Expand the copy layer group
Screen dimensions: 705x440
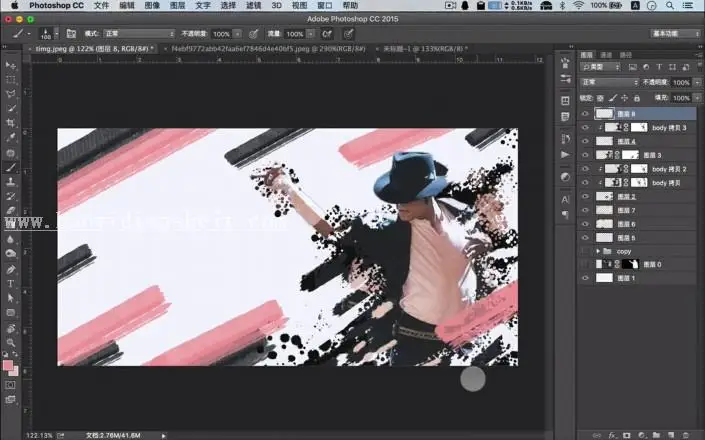[x=598, y=251]
